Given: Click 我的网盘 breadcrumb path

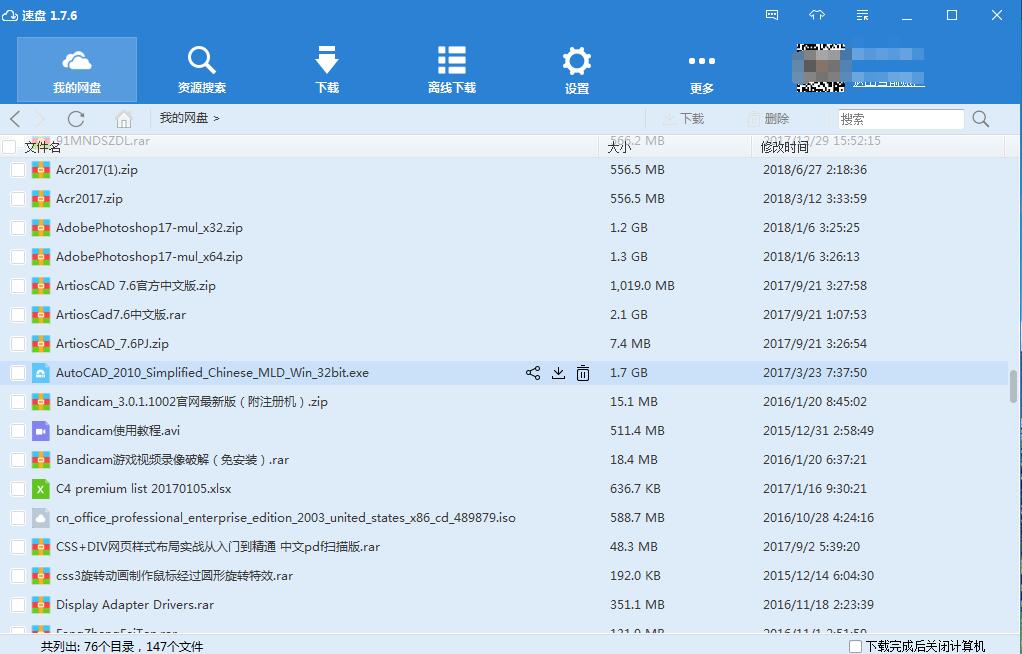Looking at the screenshot, I should (184, 118).
